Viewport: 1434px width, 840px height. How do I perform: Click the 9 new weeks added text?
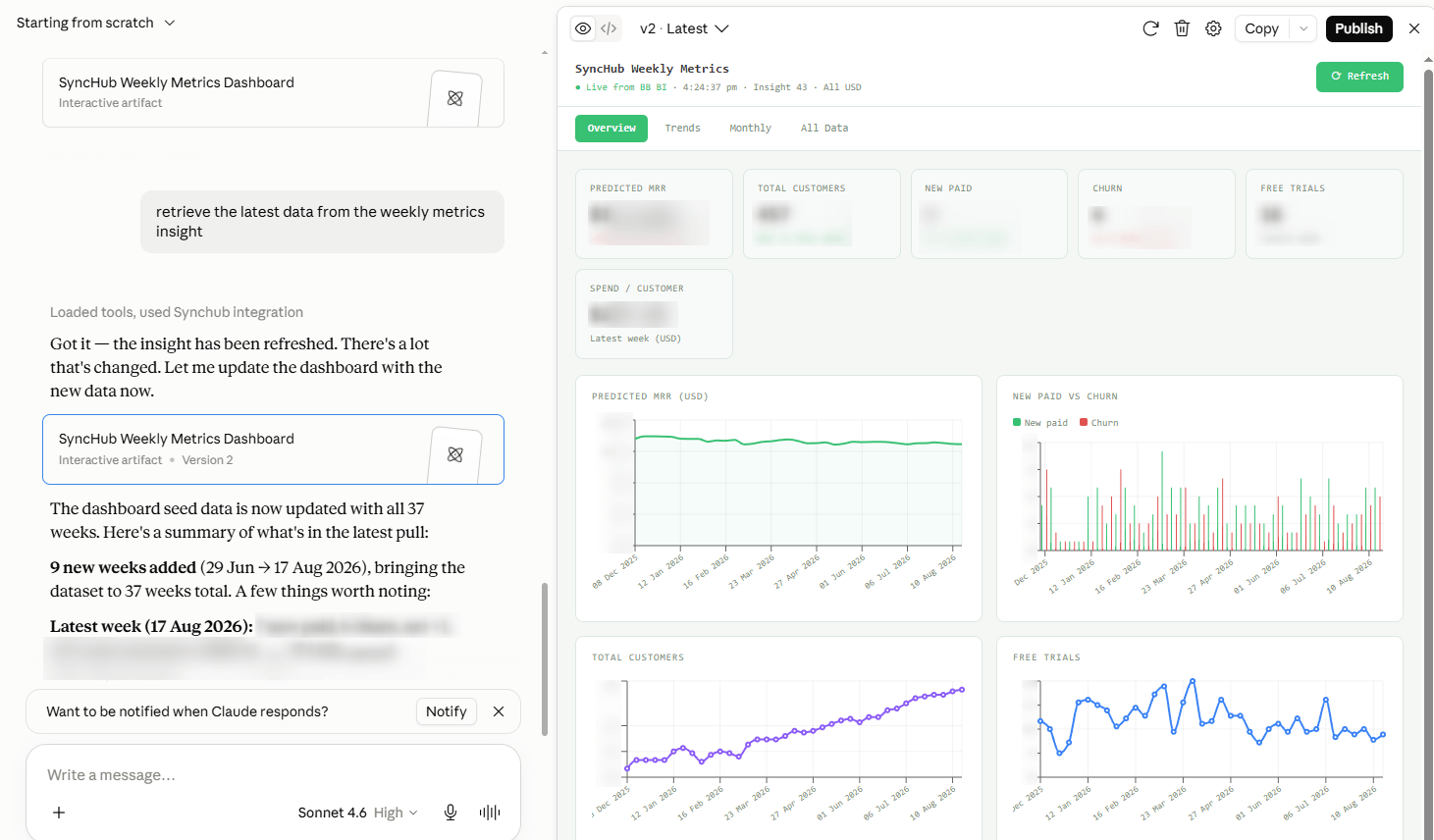[124, 567]
